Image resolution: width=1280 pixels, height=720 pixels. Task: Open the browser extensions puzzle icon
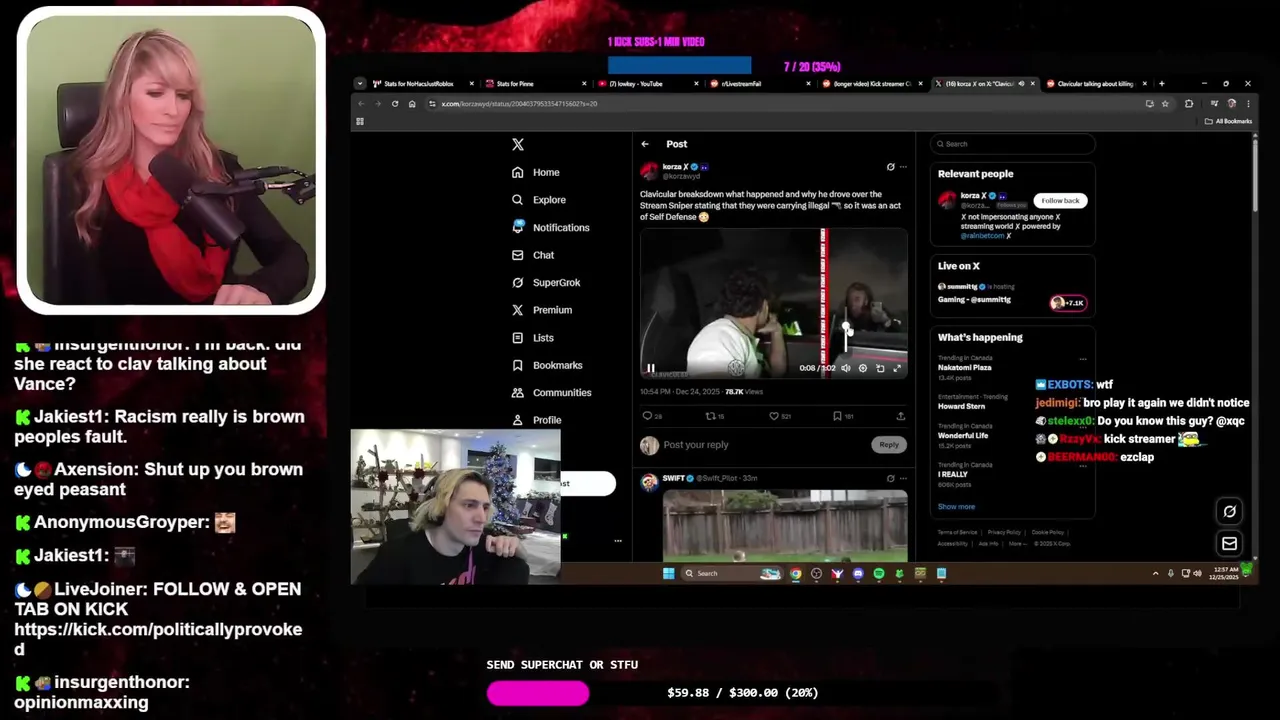[1189, 104]
